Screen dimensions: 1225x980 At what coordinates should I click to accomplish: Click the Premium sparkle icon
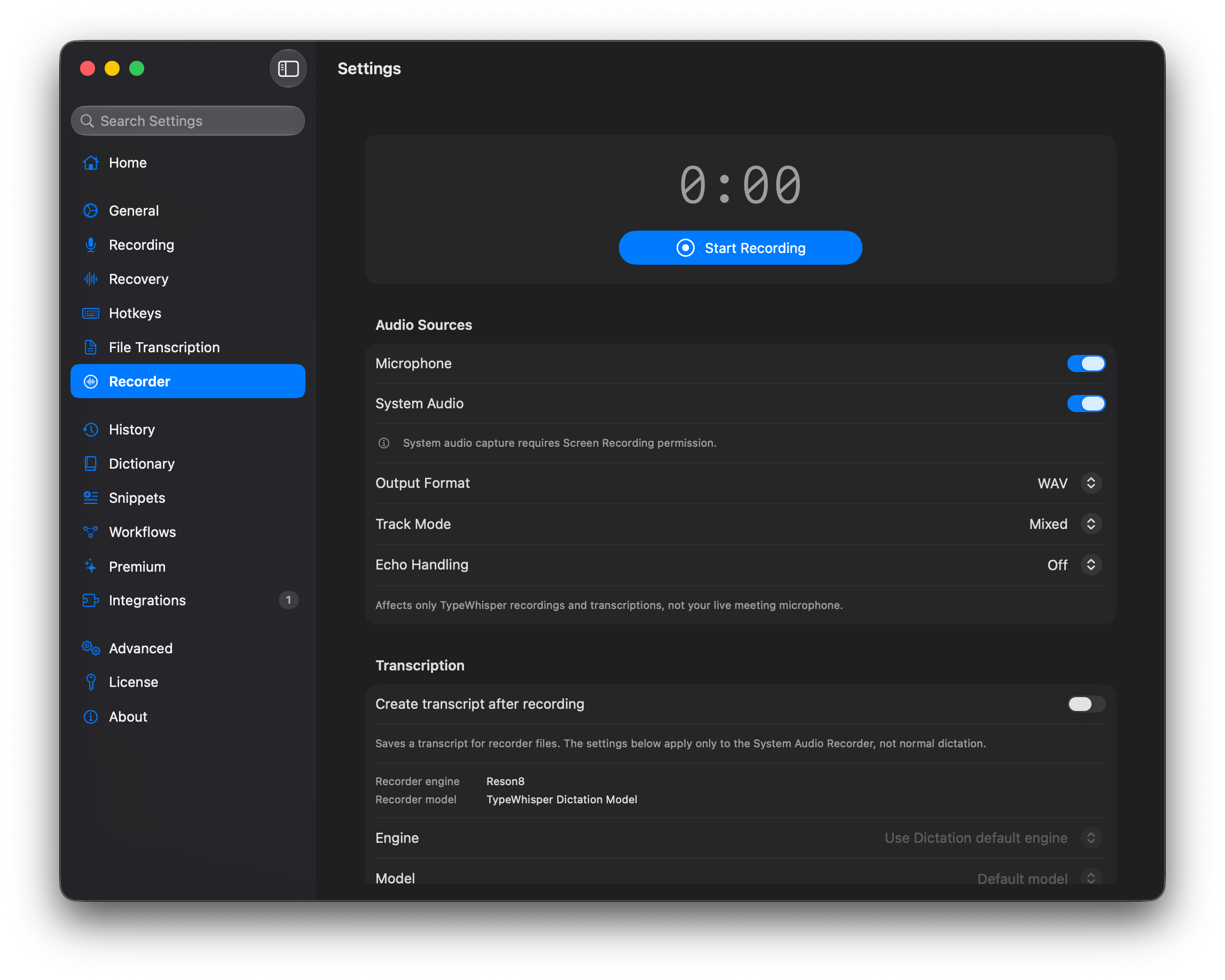pyautogui.click(x=90, y=566)
